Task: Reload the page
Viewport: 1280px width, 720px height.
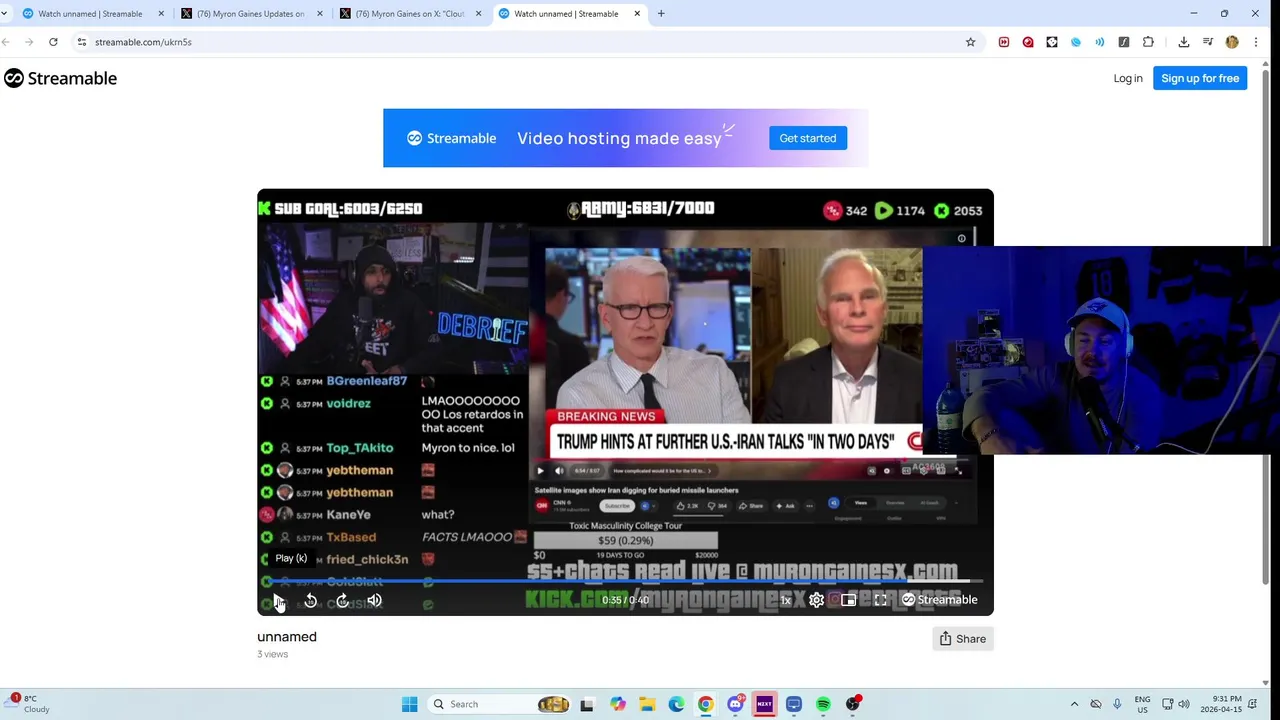Action: (x=53, y=42)
